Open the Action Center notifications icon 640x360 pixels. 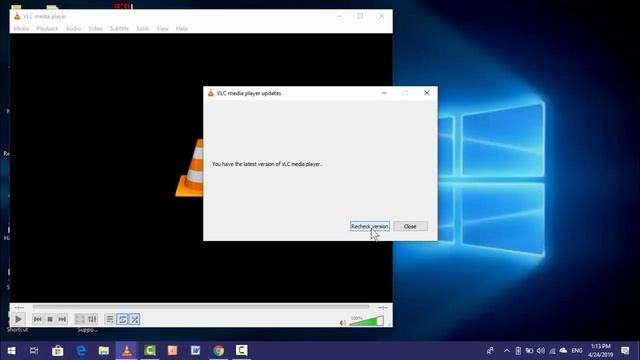click(625, 351)
